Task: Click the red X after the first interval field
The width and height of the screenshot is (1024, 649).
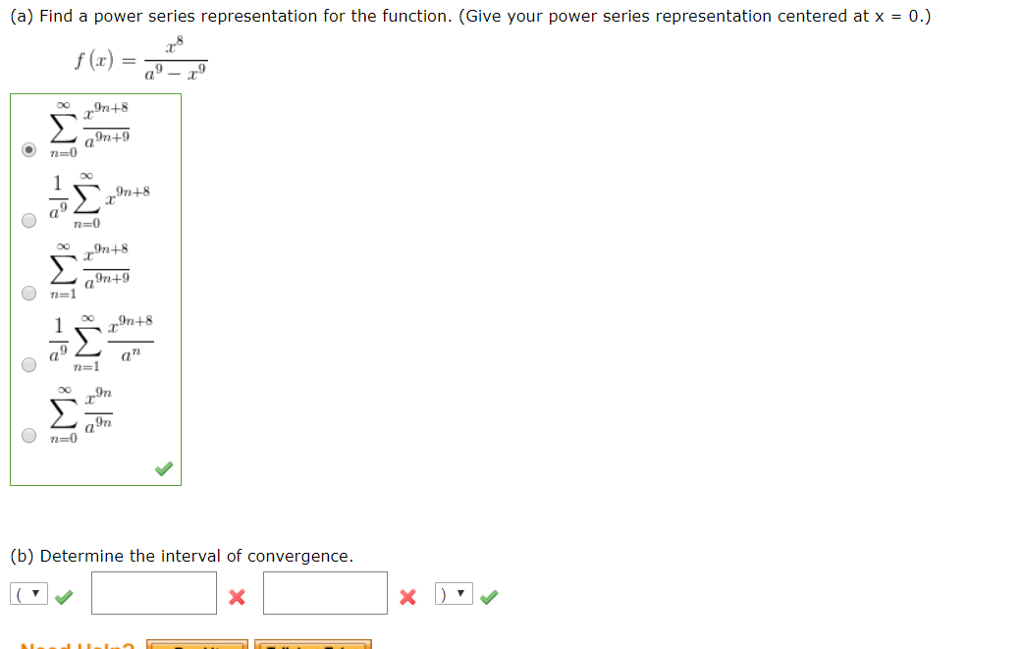Action: click(x=237, y=596)
